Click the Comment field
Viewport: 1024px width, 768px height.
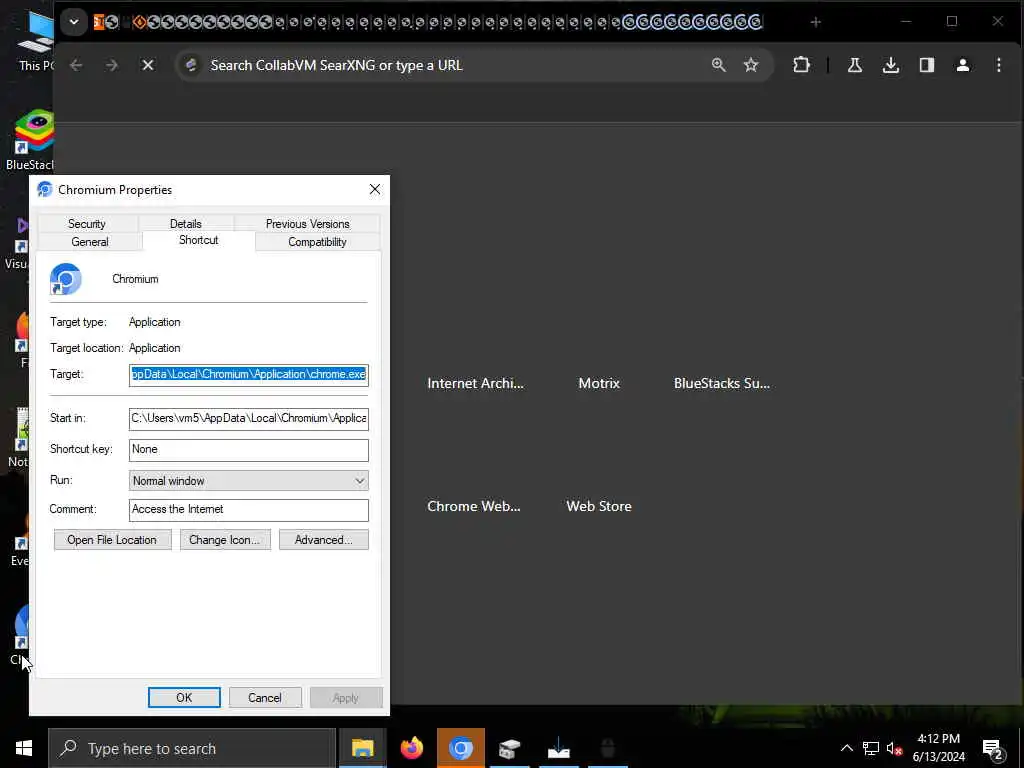(x=249, y=510)
